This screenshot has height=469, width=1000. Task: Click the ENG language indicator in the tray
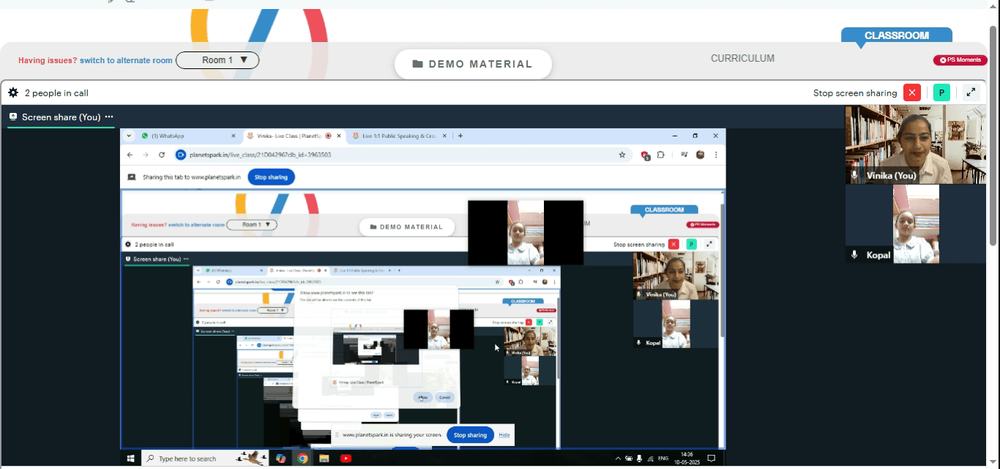point(663,458)
